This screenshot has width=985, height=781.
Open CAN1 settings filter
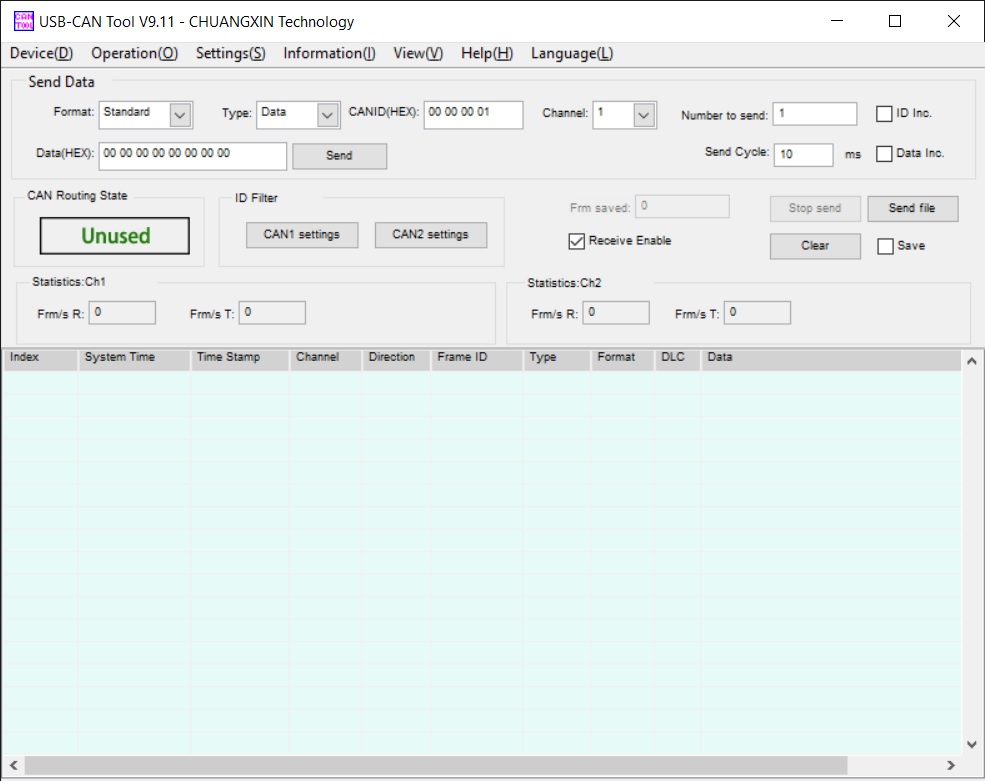[301, 235]
